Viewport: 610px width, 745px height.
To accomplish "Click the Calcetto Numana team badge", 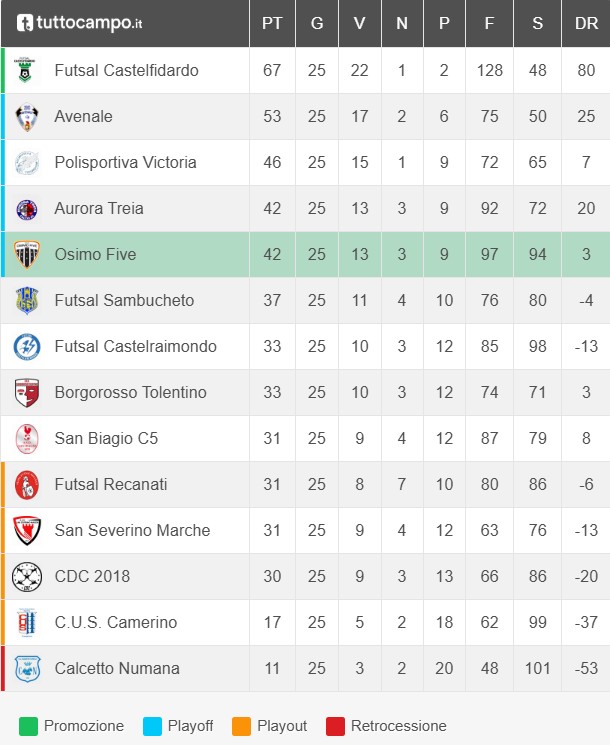I will [26, 669].
